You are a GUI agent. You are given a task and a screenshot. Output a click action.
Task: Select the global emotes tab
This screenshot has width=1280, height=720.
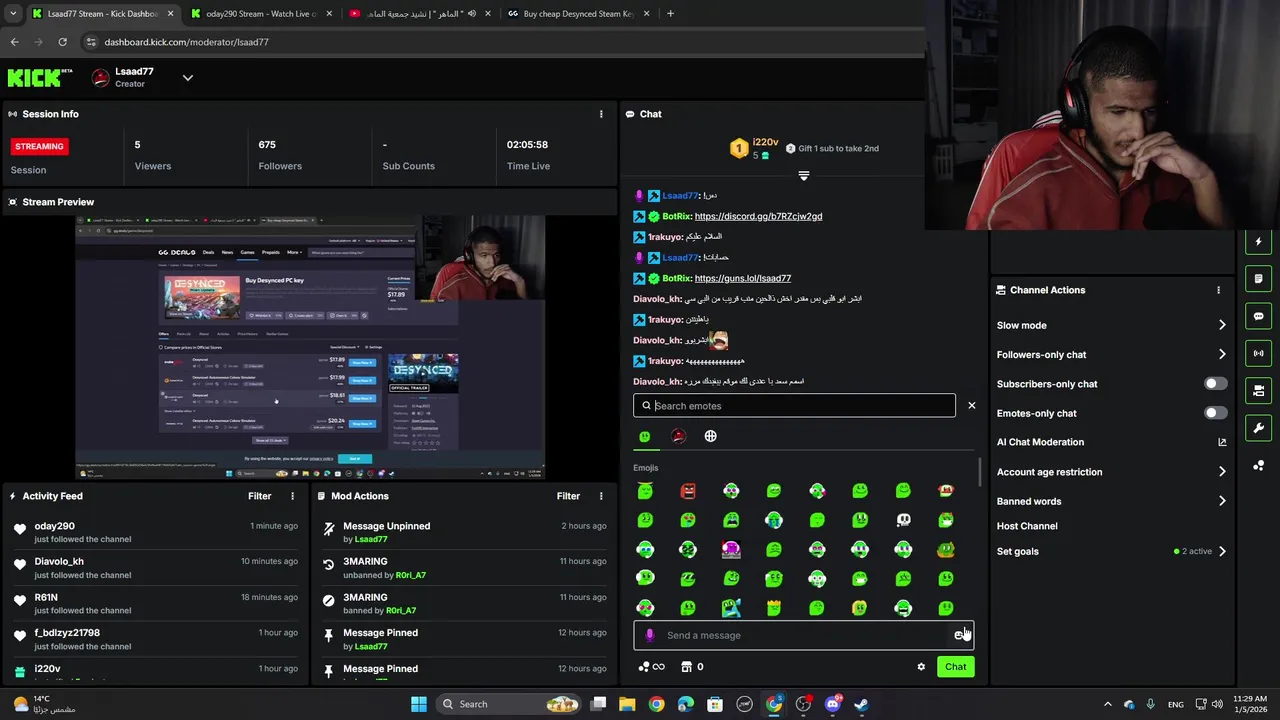click(x=710, y=436)
